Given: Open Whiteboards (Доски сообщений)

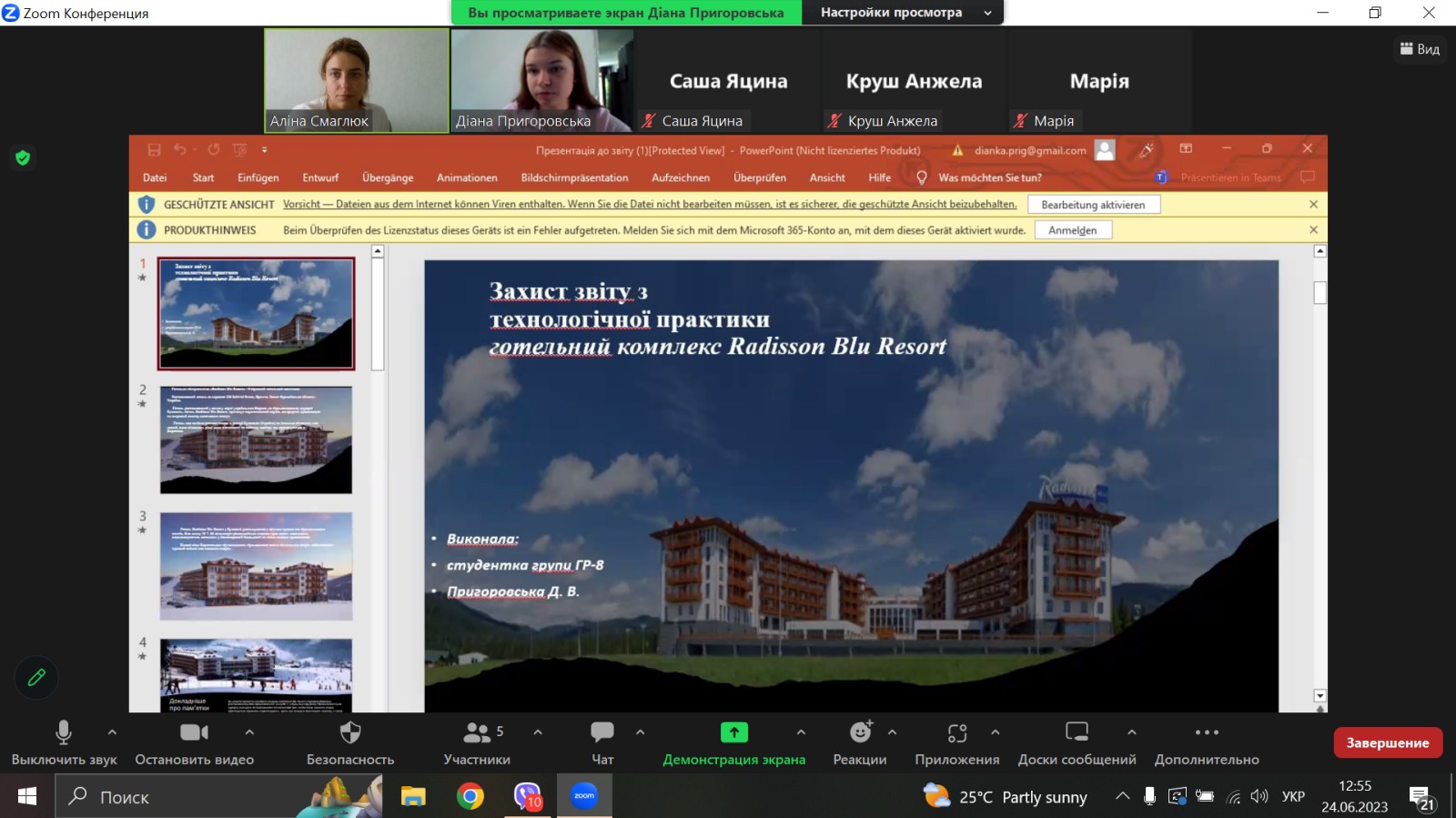Looking at the screenshot, I should [x=1077, y=742].
